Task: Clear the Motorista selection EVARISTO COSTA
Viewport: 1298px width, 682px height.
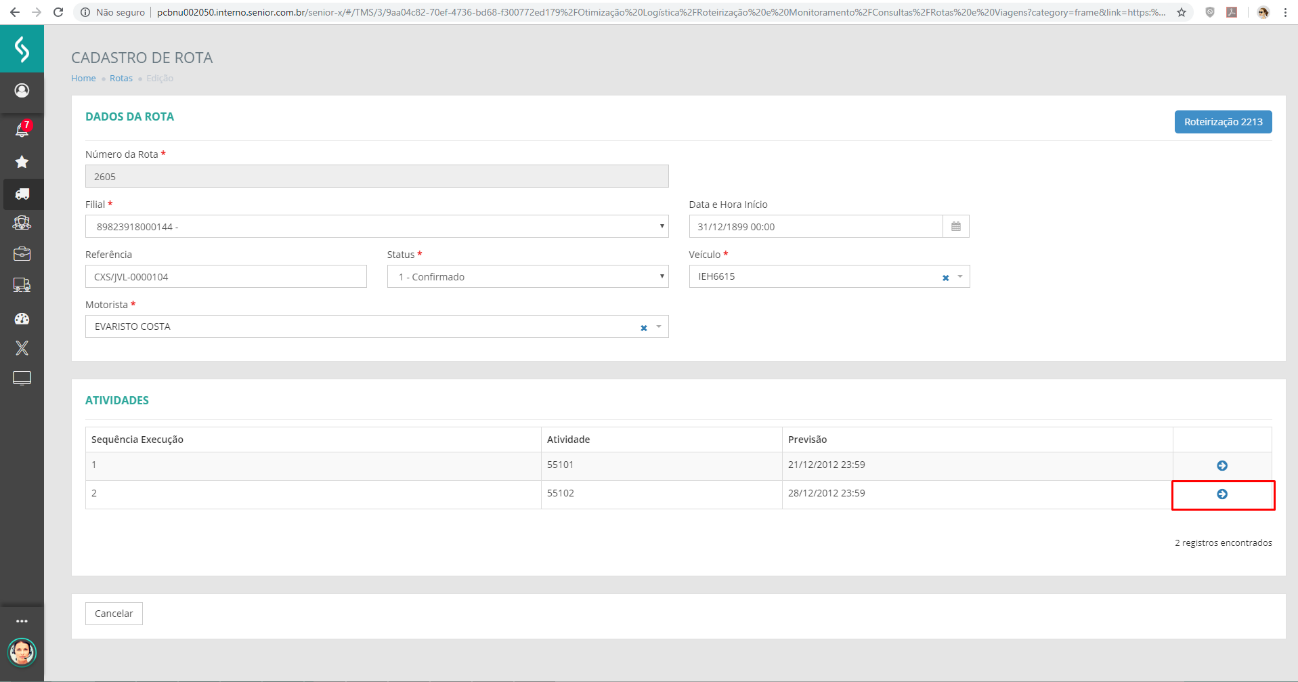Action: coord(644,328)
